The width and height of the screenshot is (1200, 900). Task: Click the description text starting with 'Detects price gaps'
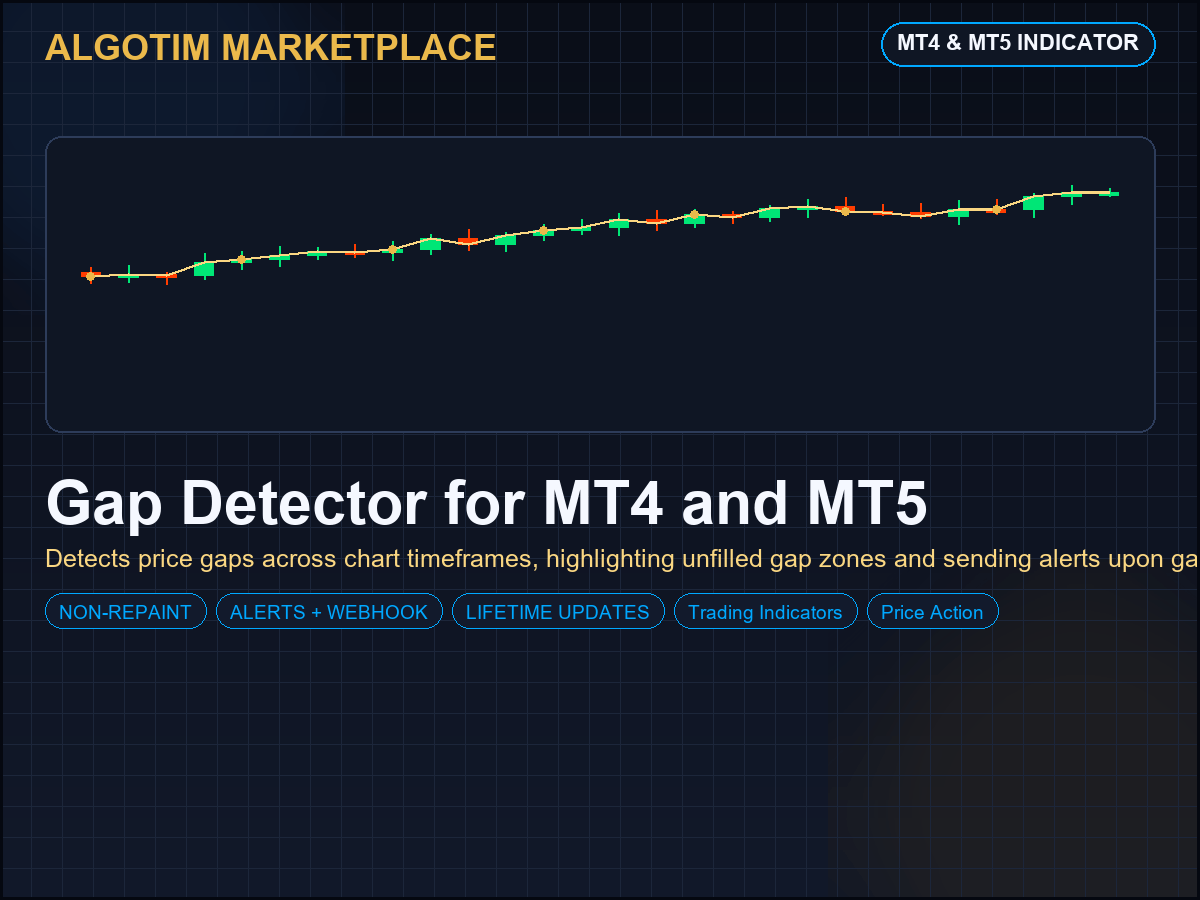622,558
